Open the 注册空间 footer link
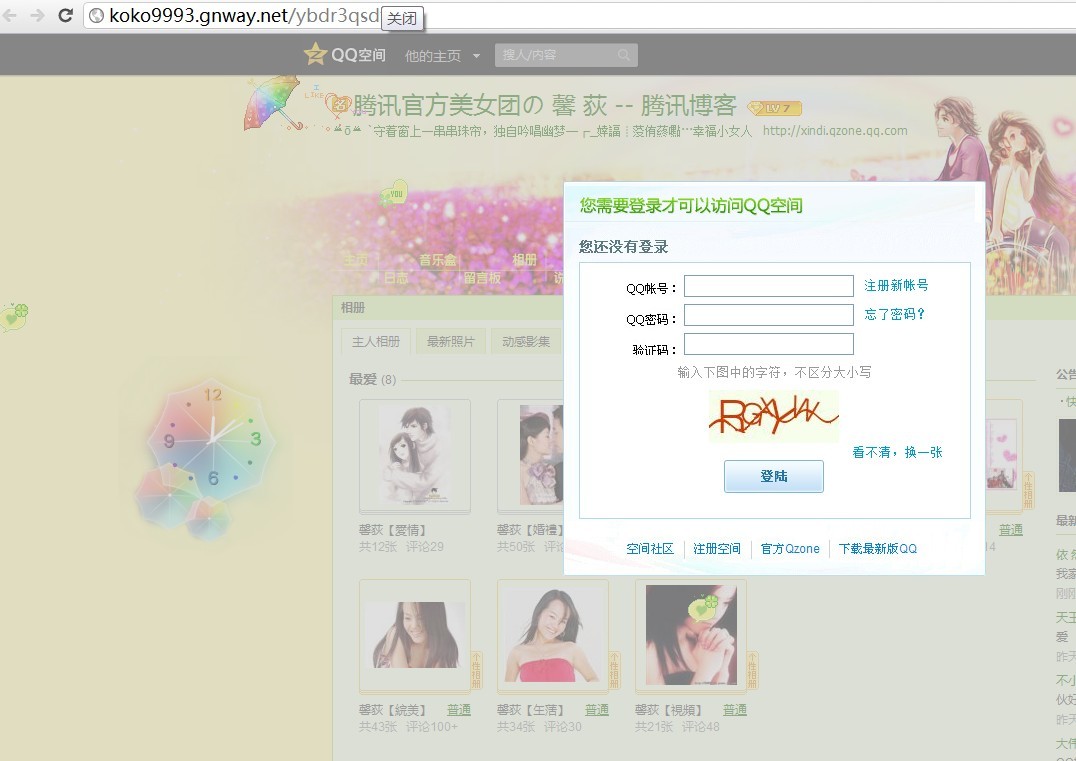The image size is (1076, 761). click(716, 548)
